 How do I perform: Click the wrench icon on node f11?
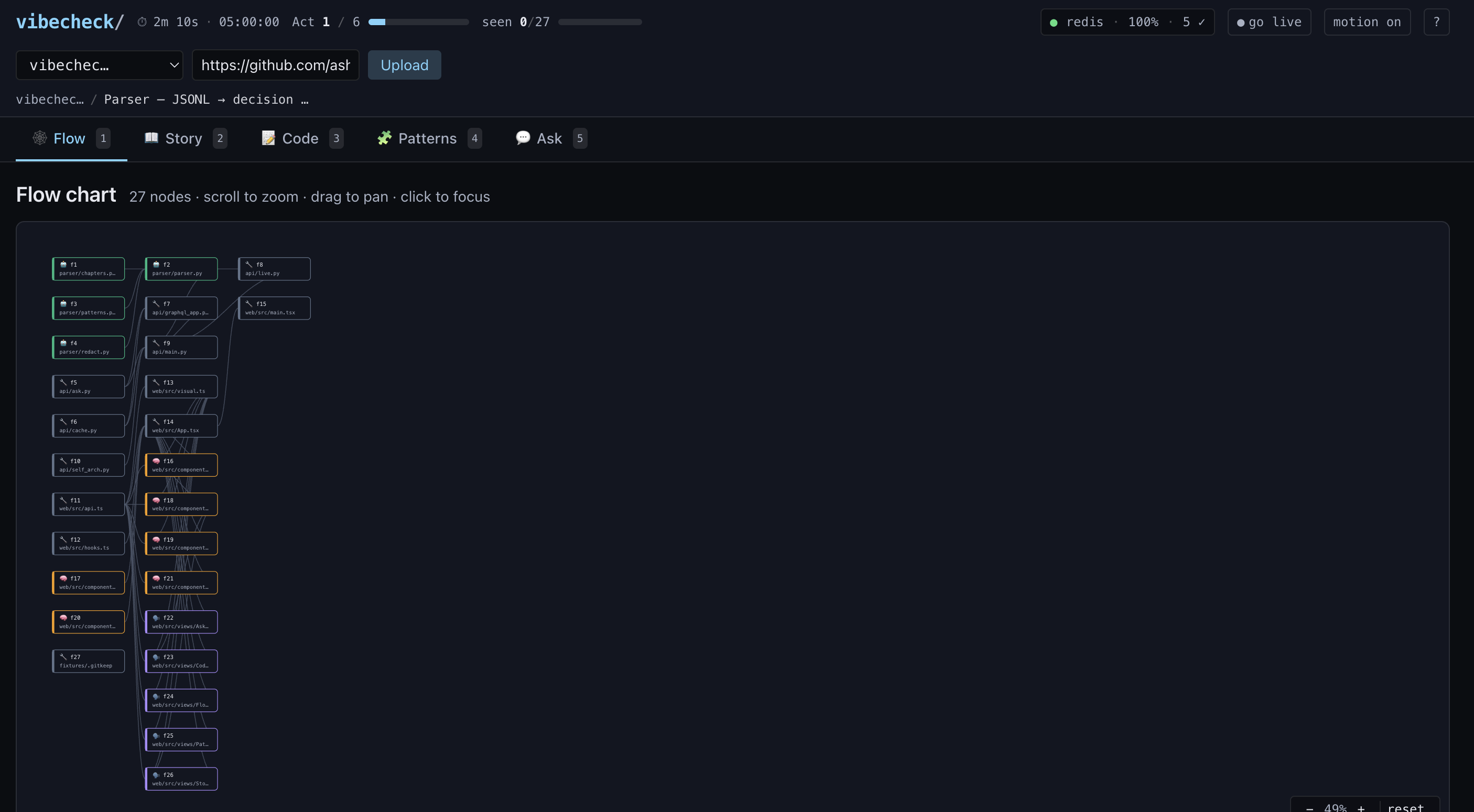(63, 500)
